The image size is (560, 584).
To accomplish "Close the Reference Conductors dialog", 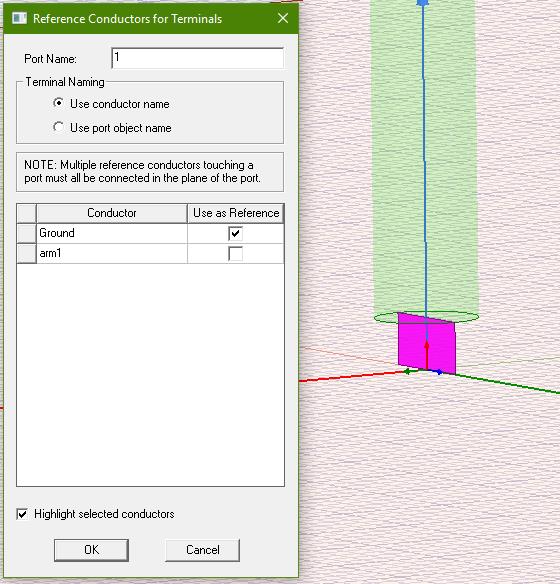I will 283,18.
